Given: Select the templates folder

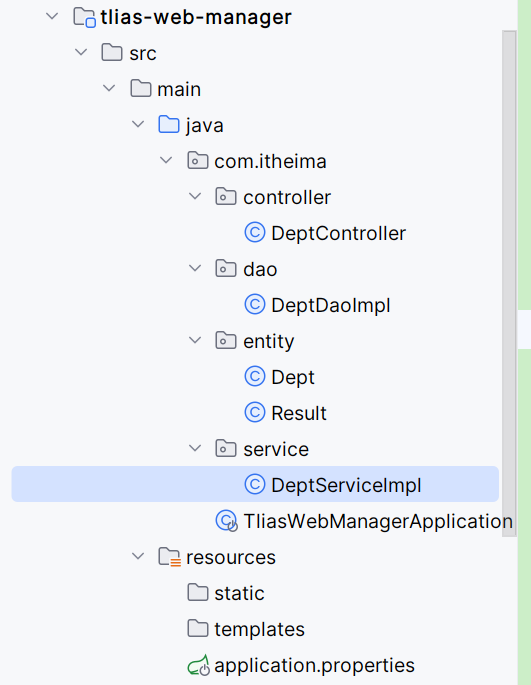Looking at the screenshot, I should tap(259, 629).
